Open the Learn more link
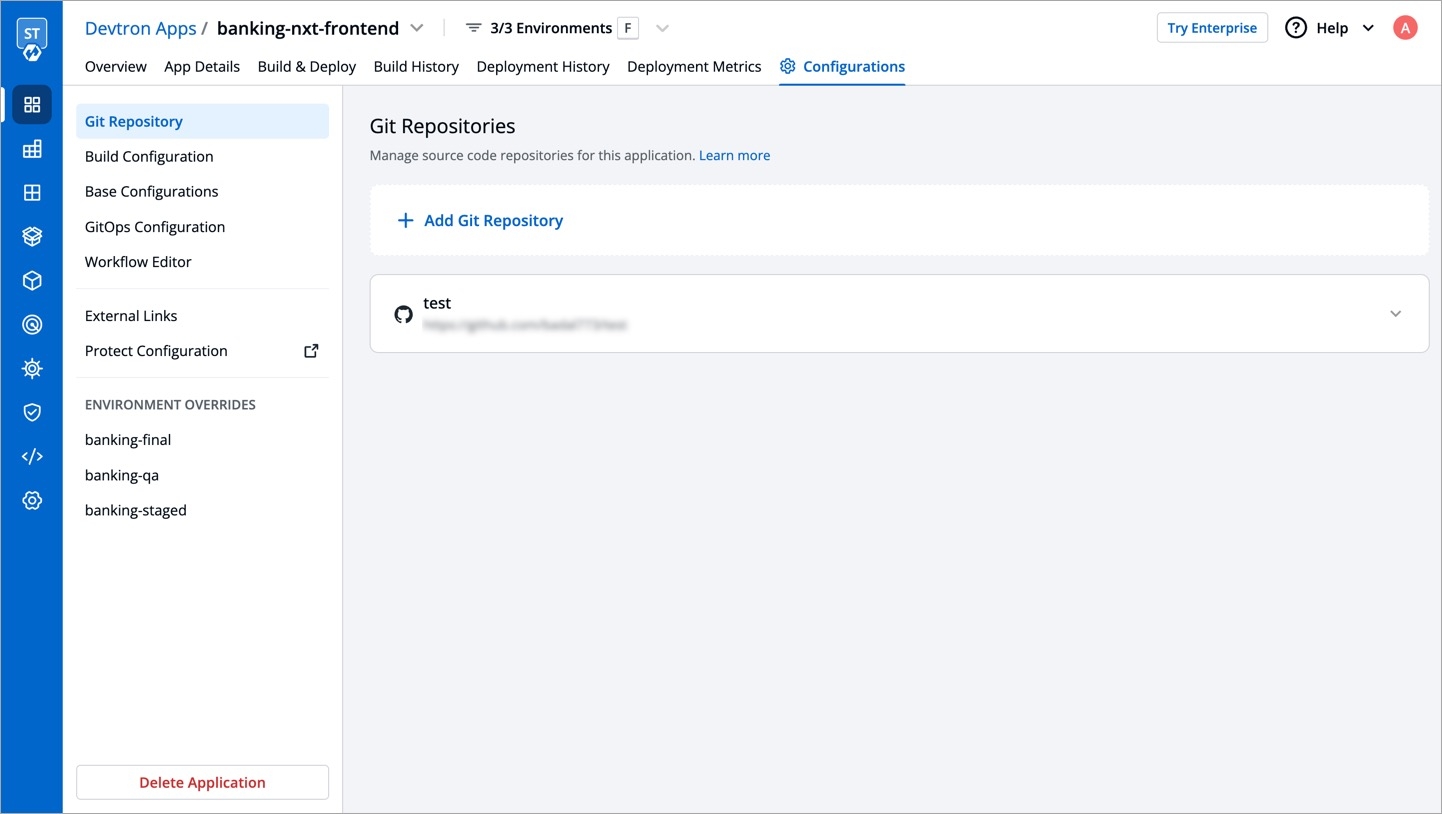Image resolution: width=1442 pixels, height=814 pixels. point(734,155)
